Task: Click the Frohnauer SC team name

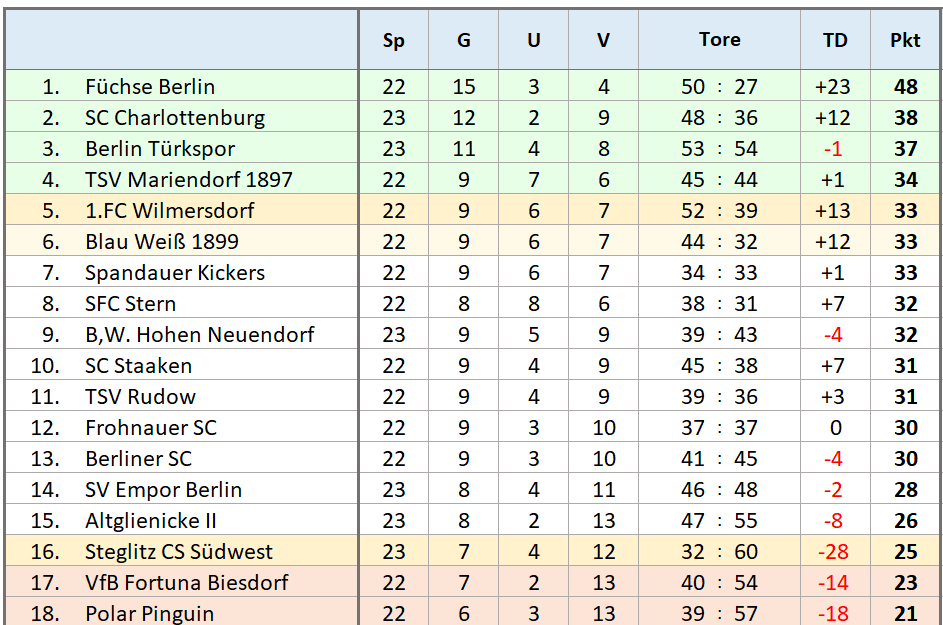Action: click(151, 428)
